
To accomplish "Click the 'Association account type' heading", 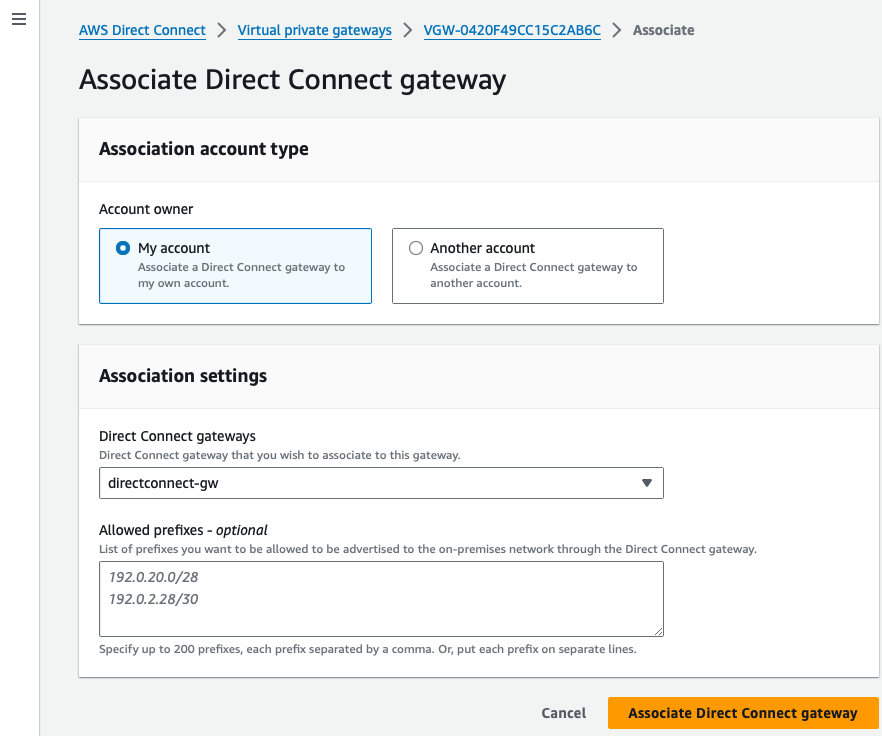I will pos(204,149).
